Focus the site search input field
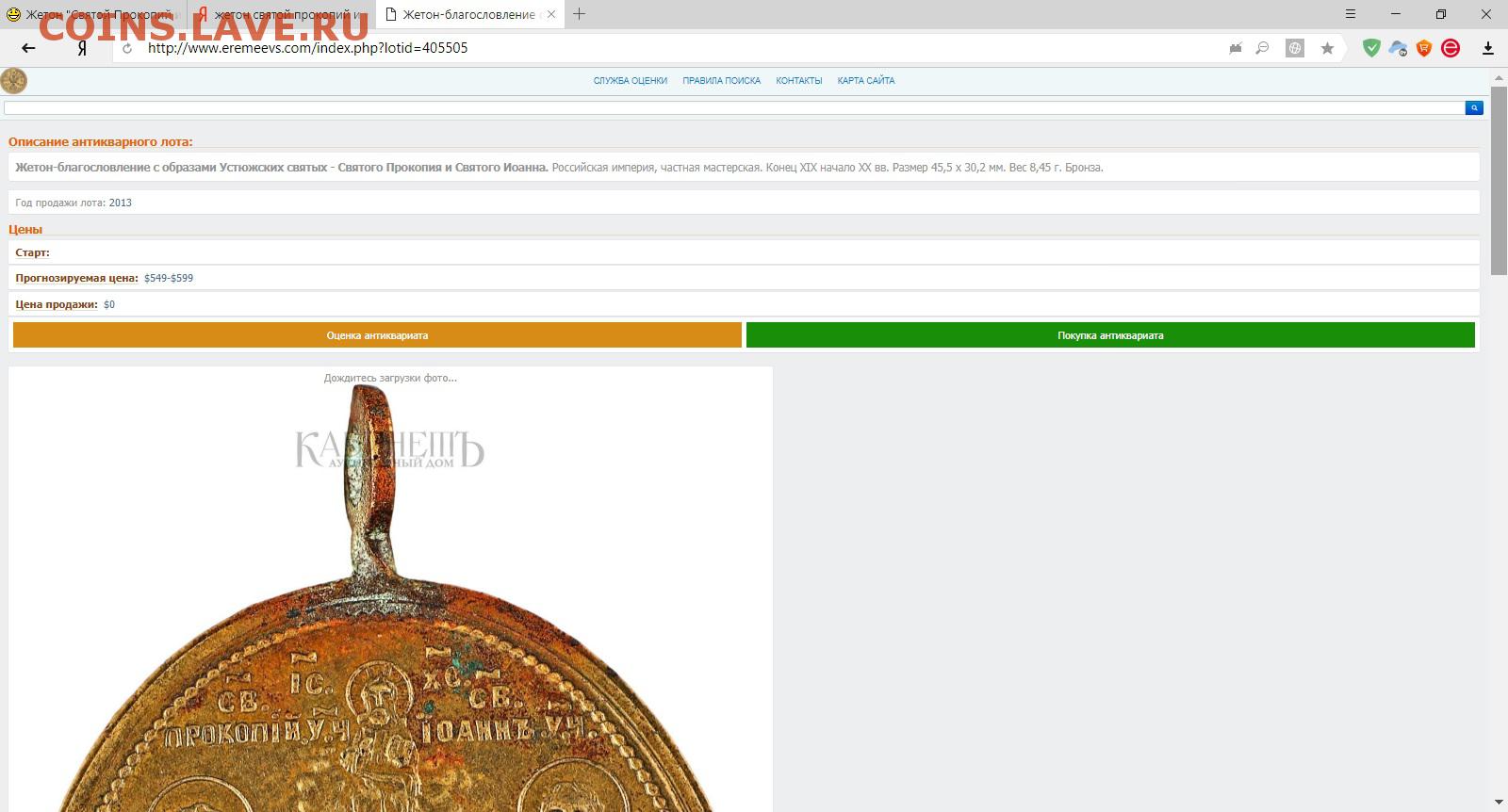The height and width of the screenshot is (812, 1508). pyautogui.click(x=734, y=108)
